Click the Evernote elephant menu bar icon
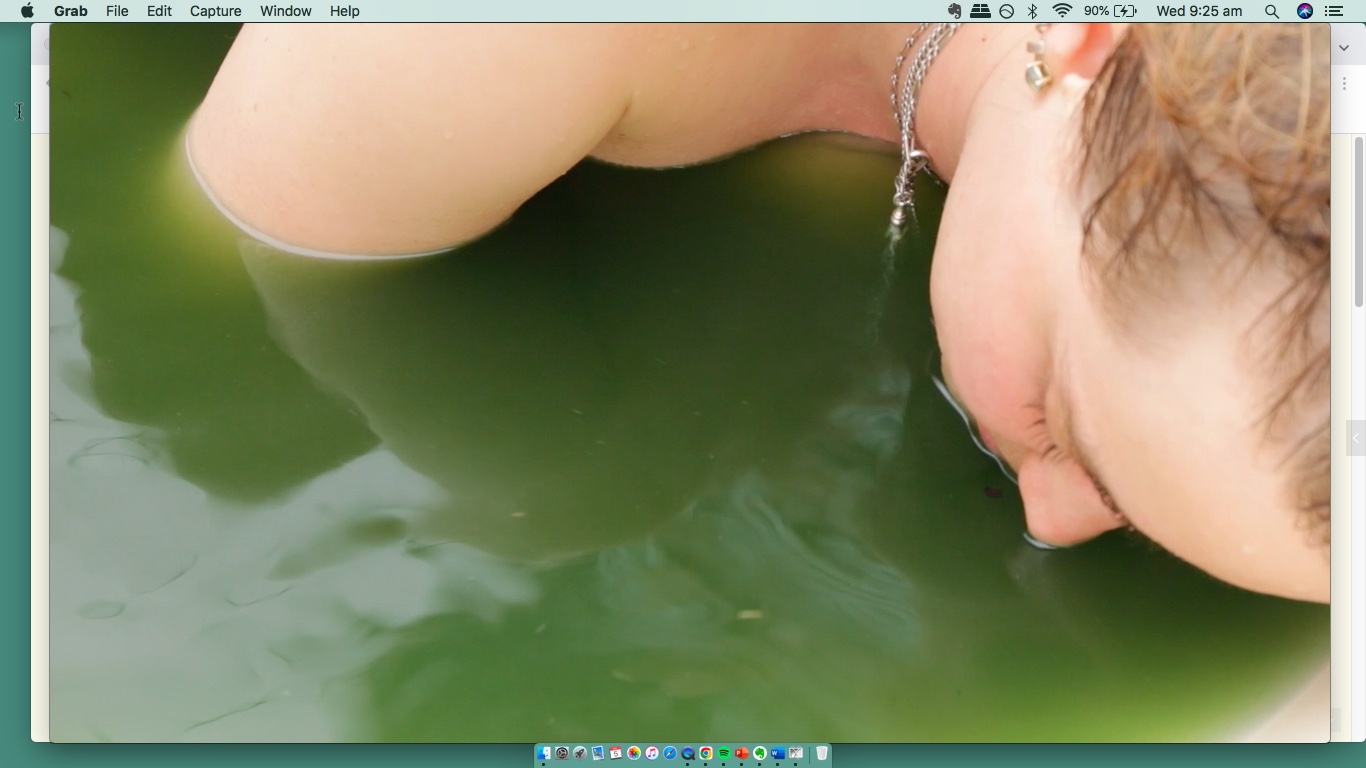 (x=954, y=11)
